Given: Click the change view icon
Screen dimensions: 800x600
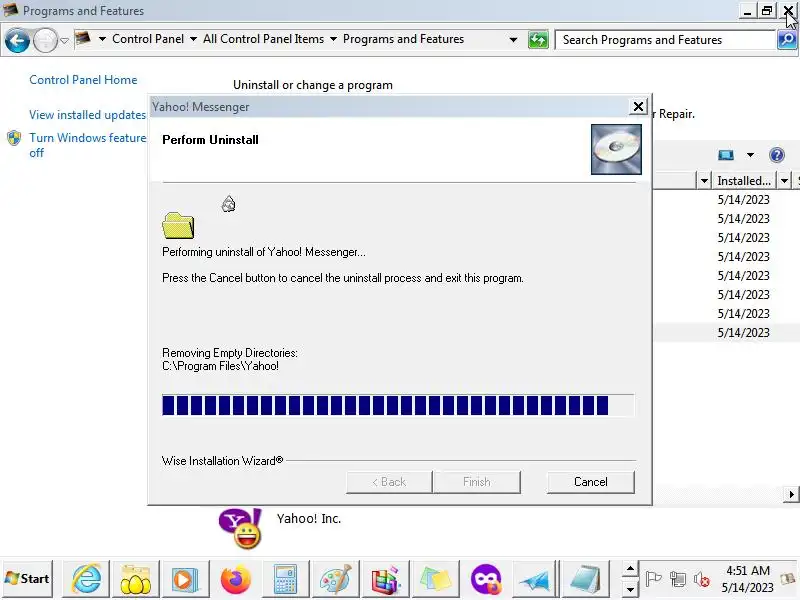Looking at the screenshot, I should pos(726,155).
